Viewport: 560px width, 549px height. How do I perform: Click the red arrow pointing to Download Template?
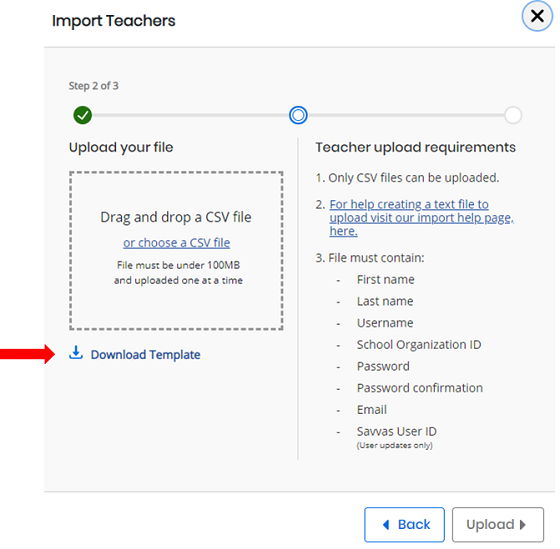pyautogui.click(x=28, y=354)
